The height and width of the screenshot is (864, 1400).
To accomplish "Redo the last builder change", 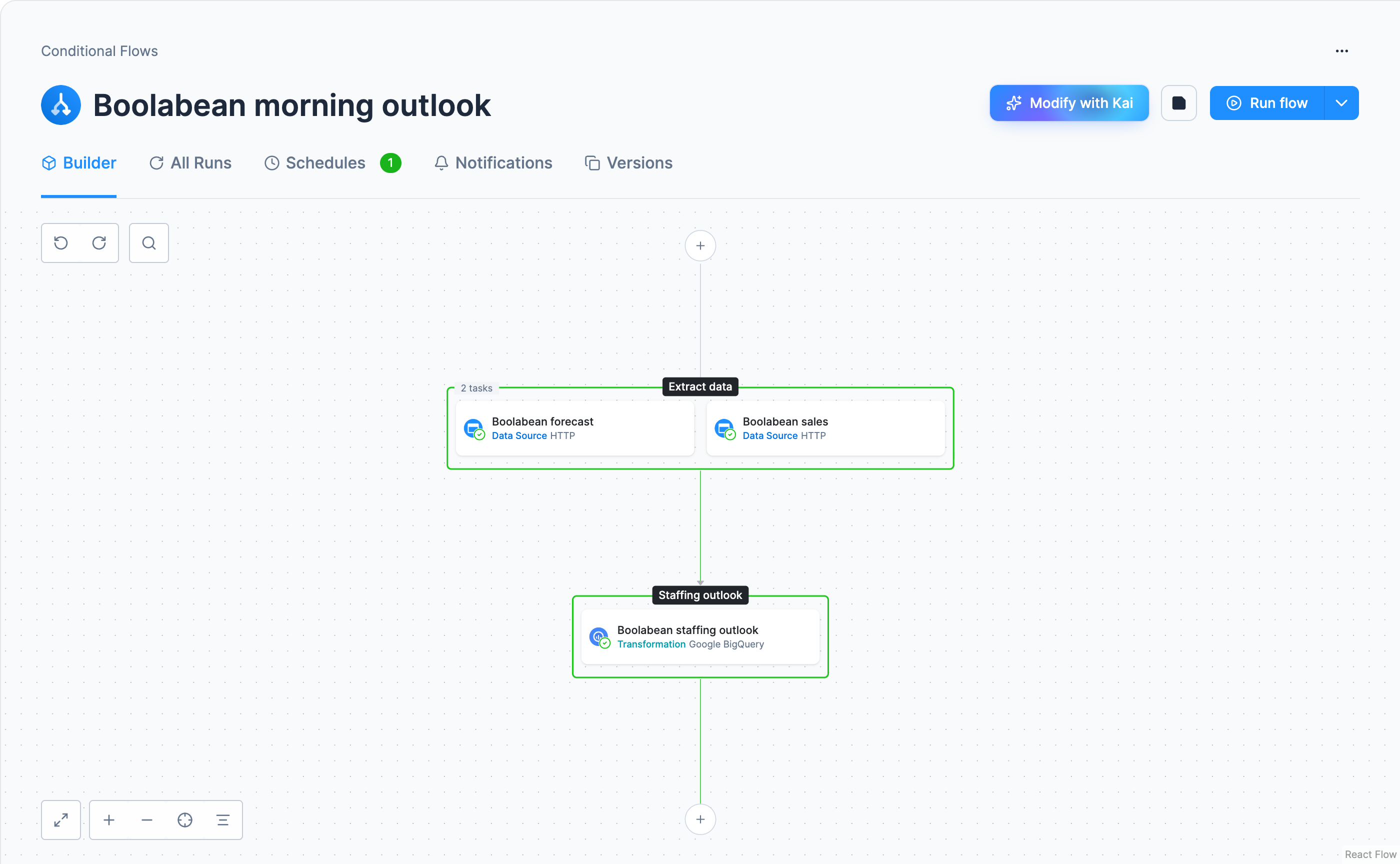I will click(x=99, y=243).
